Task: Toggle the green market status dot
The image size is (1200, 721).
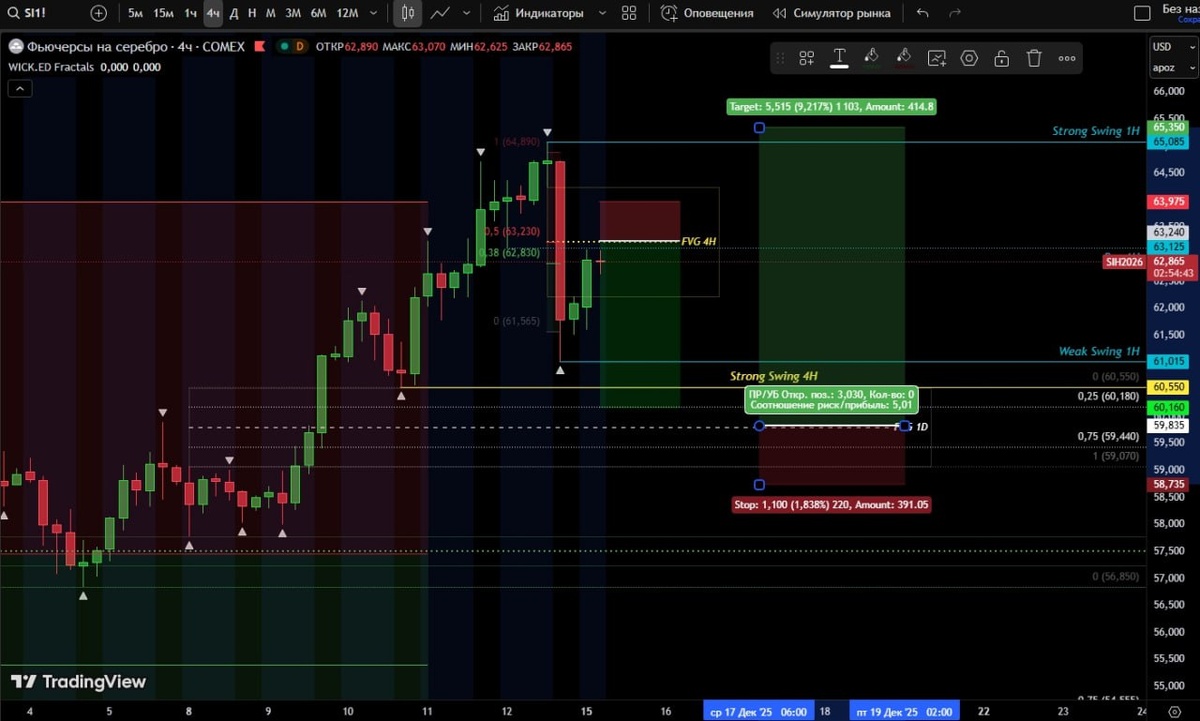Action: pyautogui.click(x=284, y=47)
